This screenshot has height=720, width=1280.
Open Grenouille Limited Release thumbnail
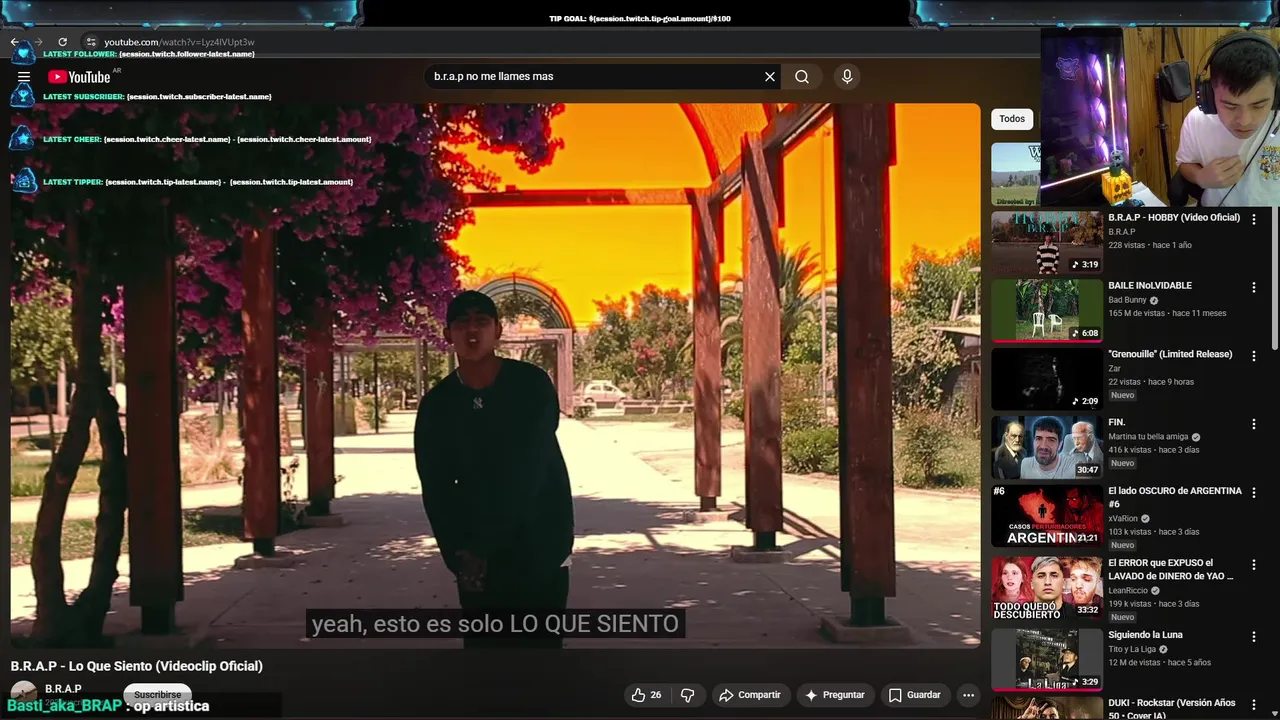pyautogui.click(x=1047, y=379)
